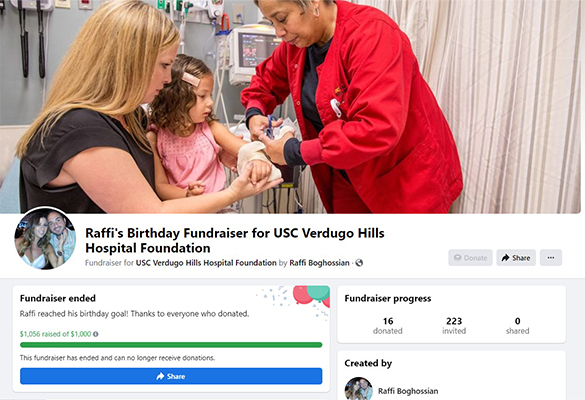Click the fundraiser cover photo
The height and width of the screenshot is (400, 585).
pyautogui.click(x=291, y=107)
